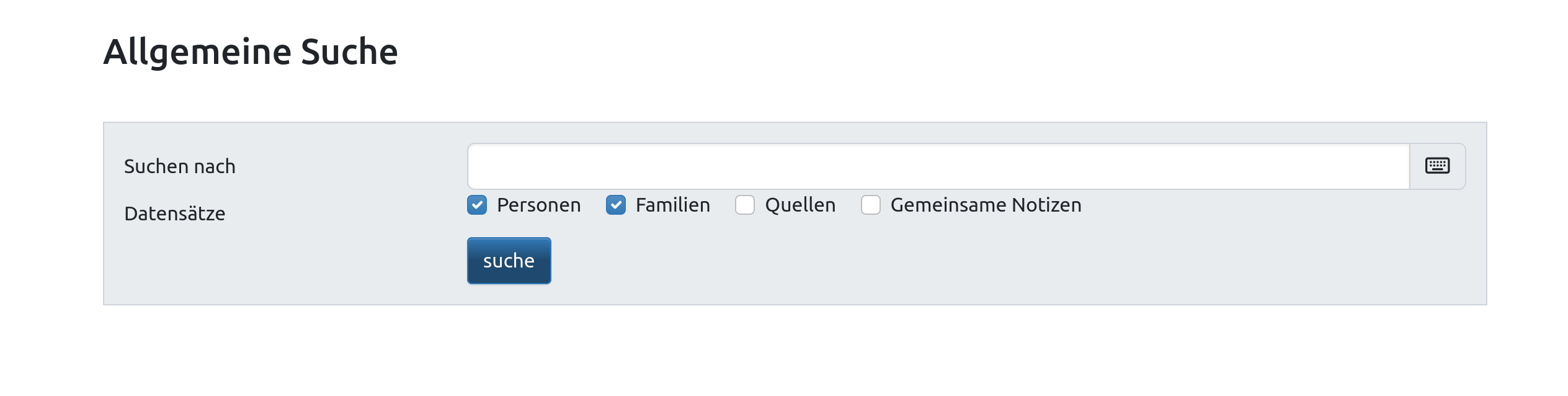Click the 'Quellen' label text
Screen dimensions: 1568x396
[x=800, y=205]
